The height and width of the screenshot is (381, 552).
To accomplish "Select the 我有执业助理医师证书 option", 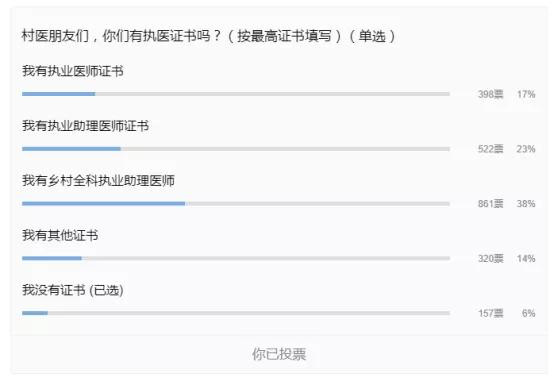I will click(x=86, y=126).
